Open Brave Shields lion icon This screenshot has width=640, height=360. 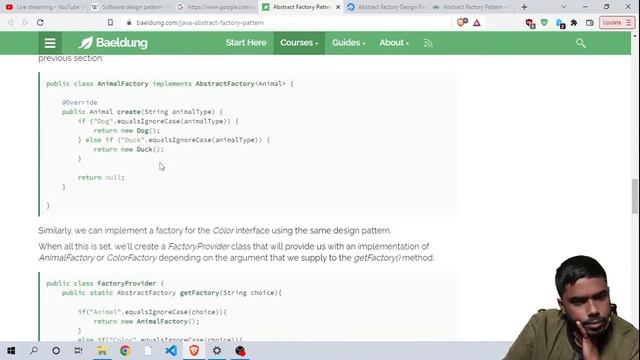[462, 23]
